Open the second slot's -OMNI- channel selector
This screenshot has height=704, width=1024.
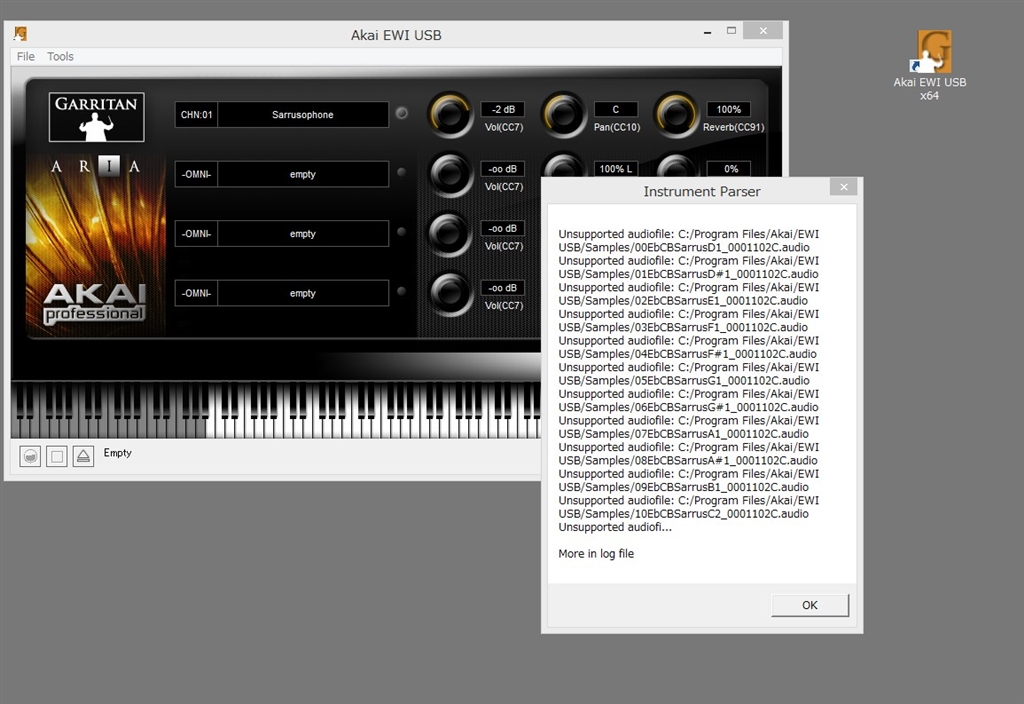(197, 174)
